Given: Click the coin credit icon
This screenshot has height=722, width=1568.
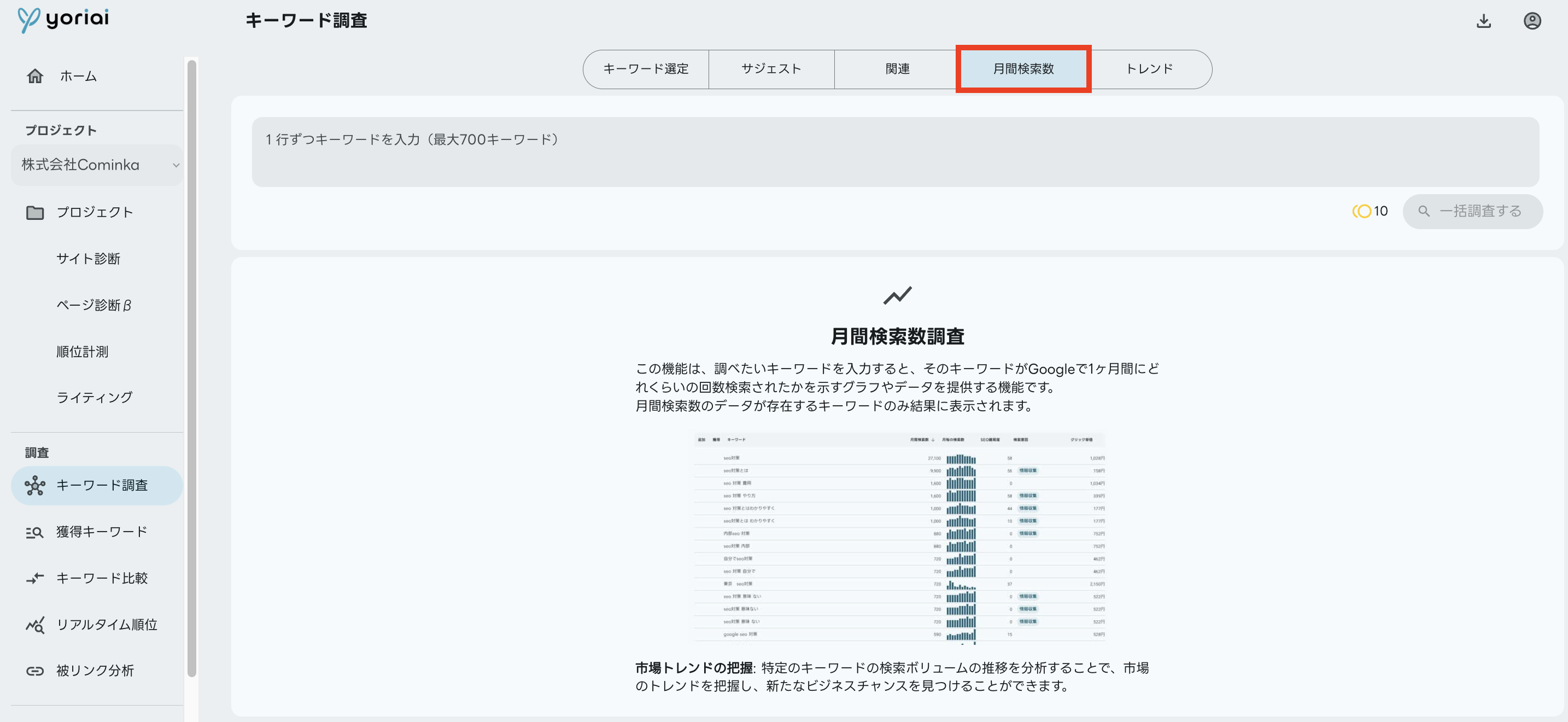Looking at the screenshot, I should point(1362,211).
